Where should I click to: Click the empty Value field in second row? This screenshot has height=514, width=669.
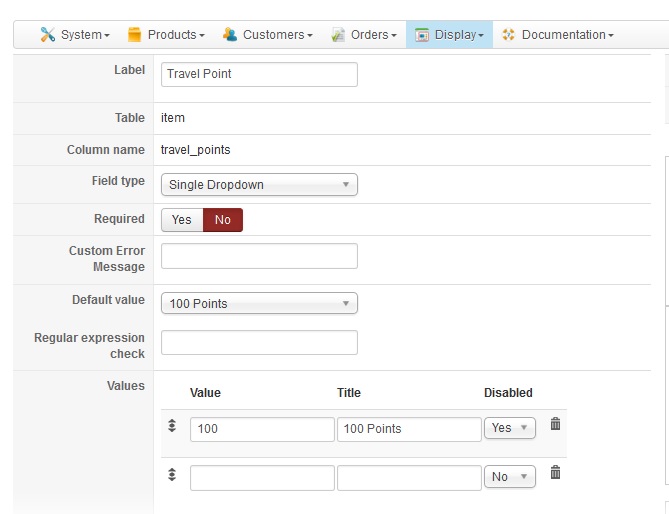click(262, 478)
